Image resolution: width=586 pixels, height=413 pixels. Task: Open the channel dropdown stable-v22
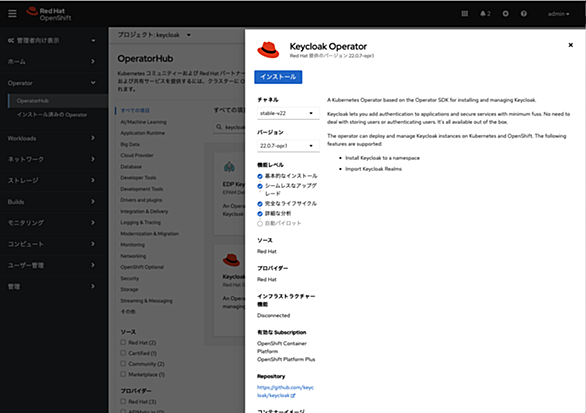(288, 113)
